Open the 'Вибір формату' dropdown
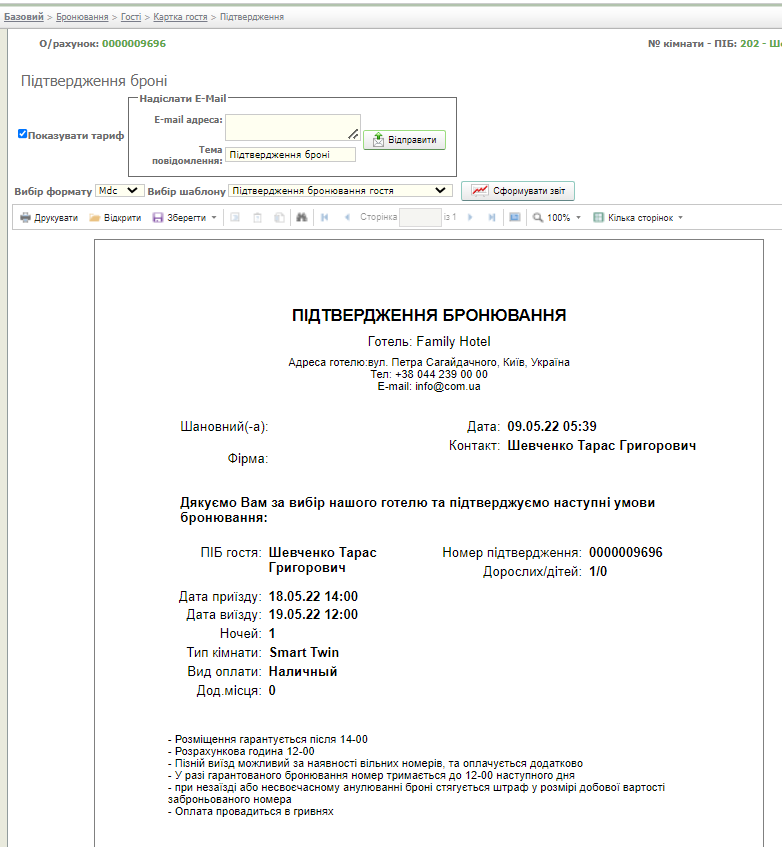Screen dimensions: 782x847 click(120, 190)
